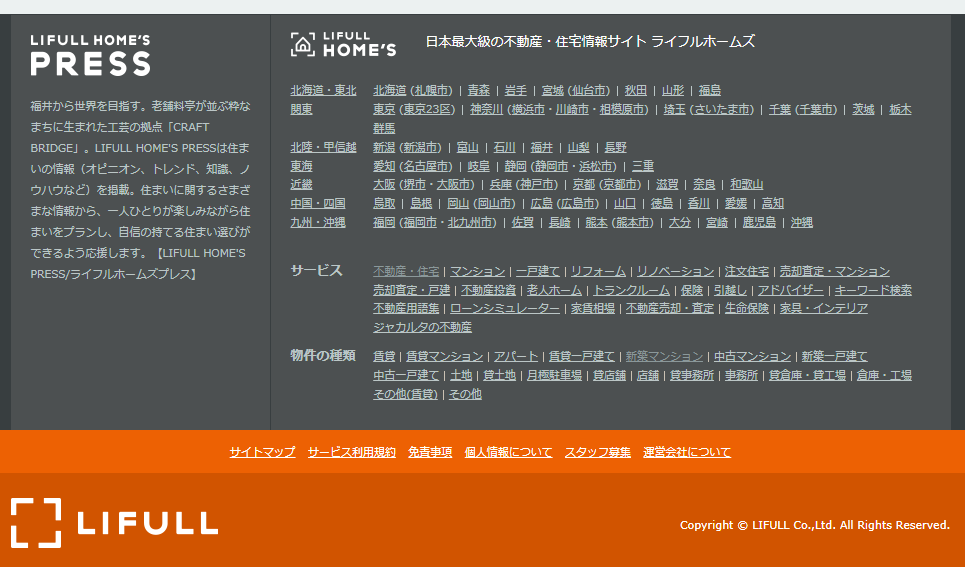Open the 中古マンション link
This screenshot has height=567, width=965.
click(x=752, y=356)
